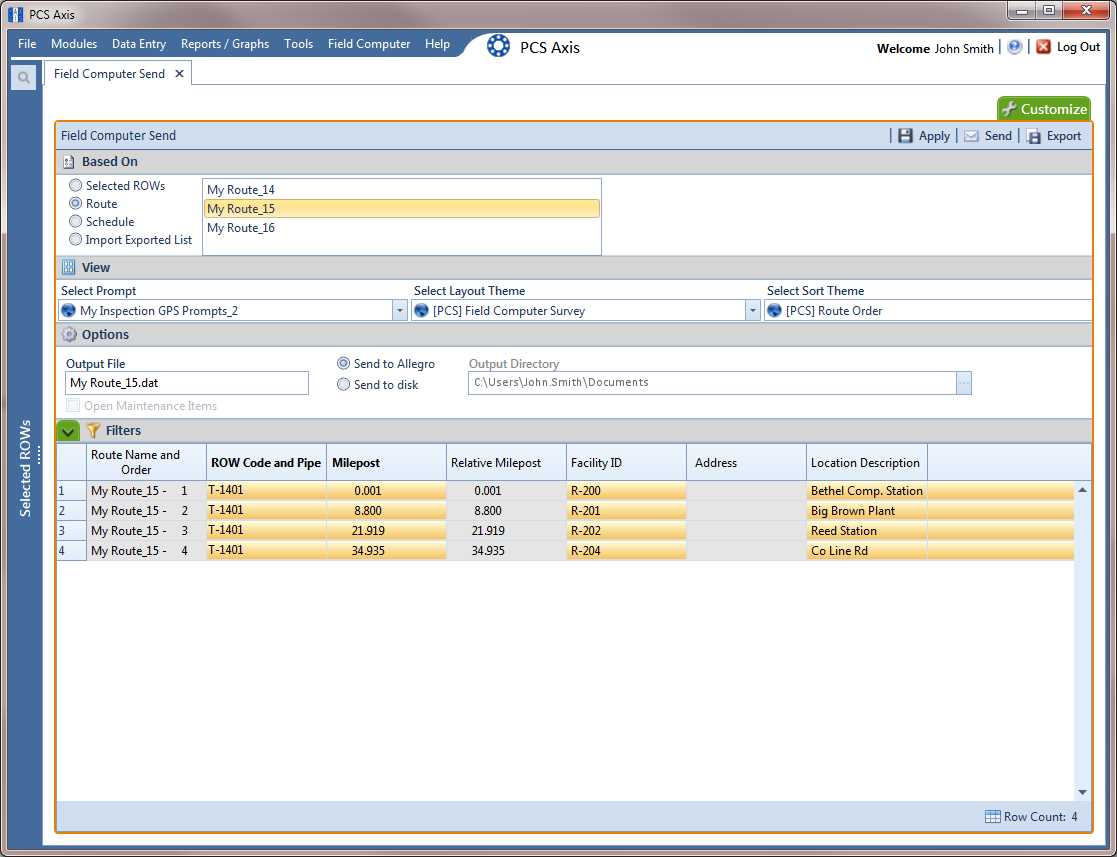Click the Customize wrench icon
The height and width of the screenshot is (857, 1117).
tap(1009, 109)
